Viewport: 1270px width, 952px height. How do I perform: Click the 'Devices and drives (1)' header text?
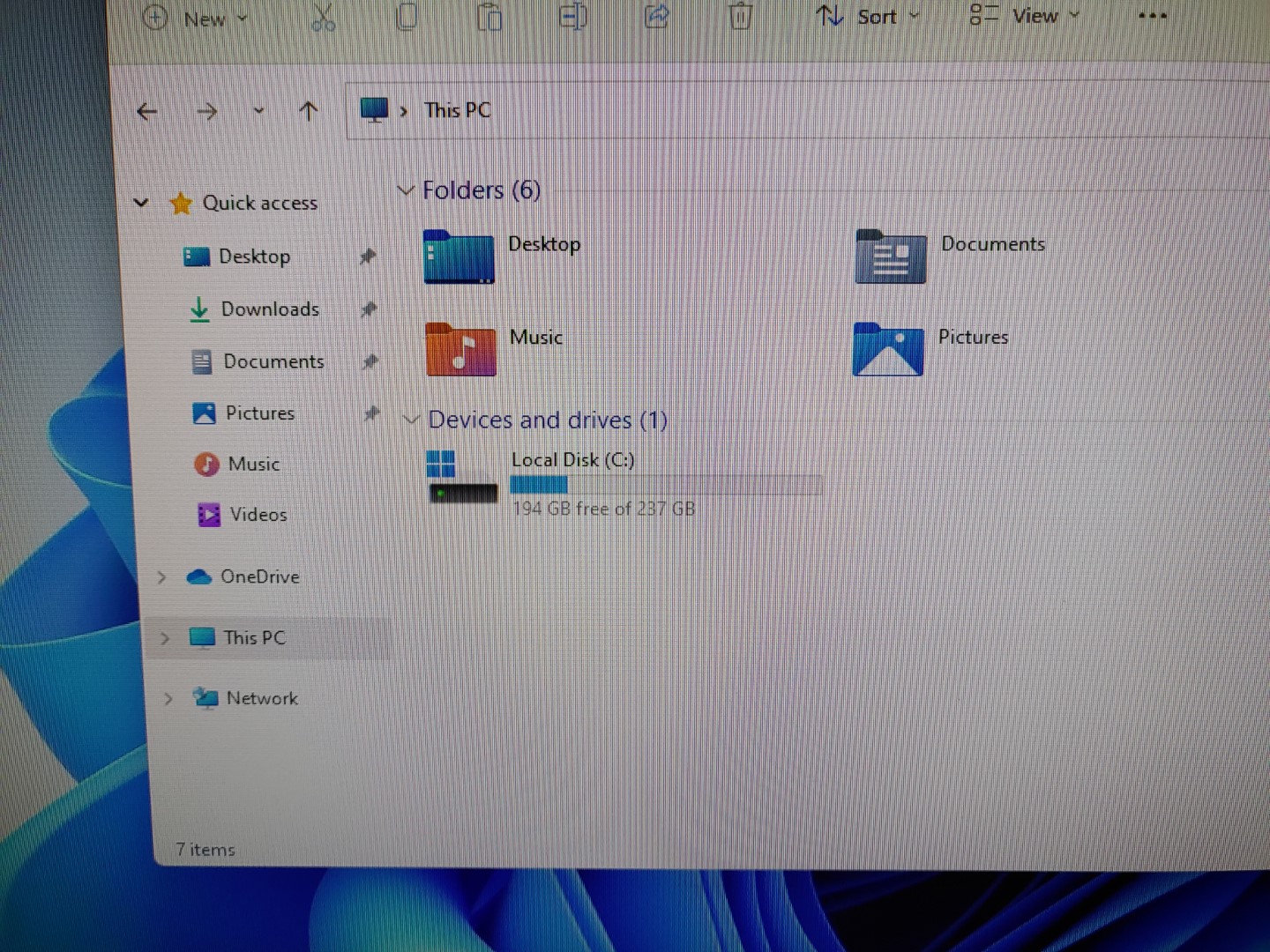tap(548, 420)
